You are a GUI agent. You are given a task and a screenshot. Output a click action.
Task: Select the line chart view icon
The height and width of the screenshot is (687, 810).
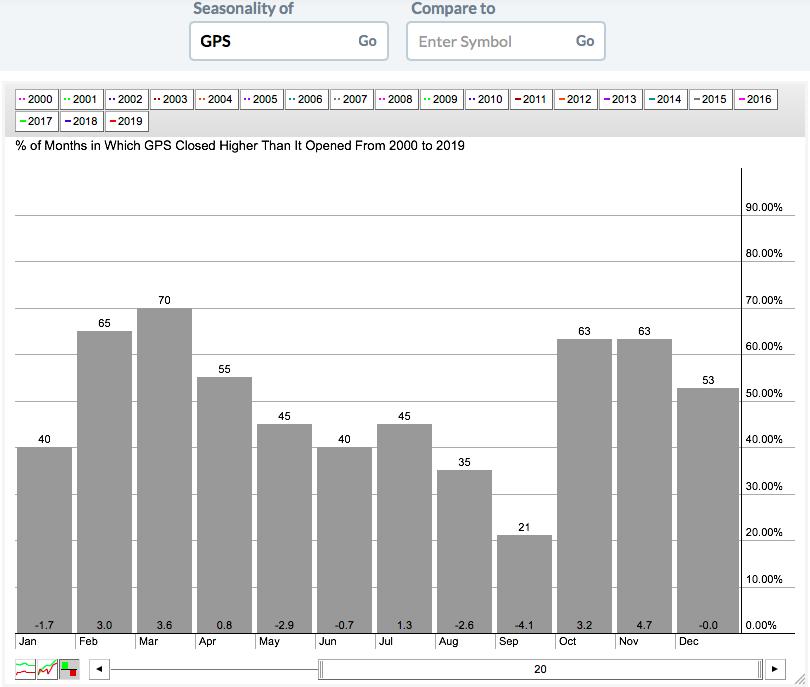(25, 669)
